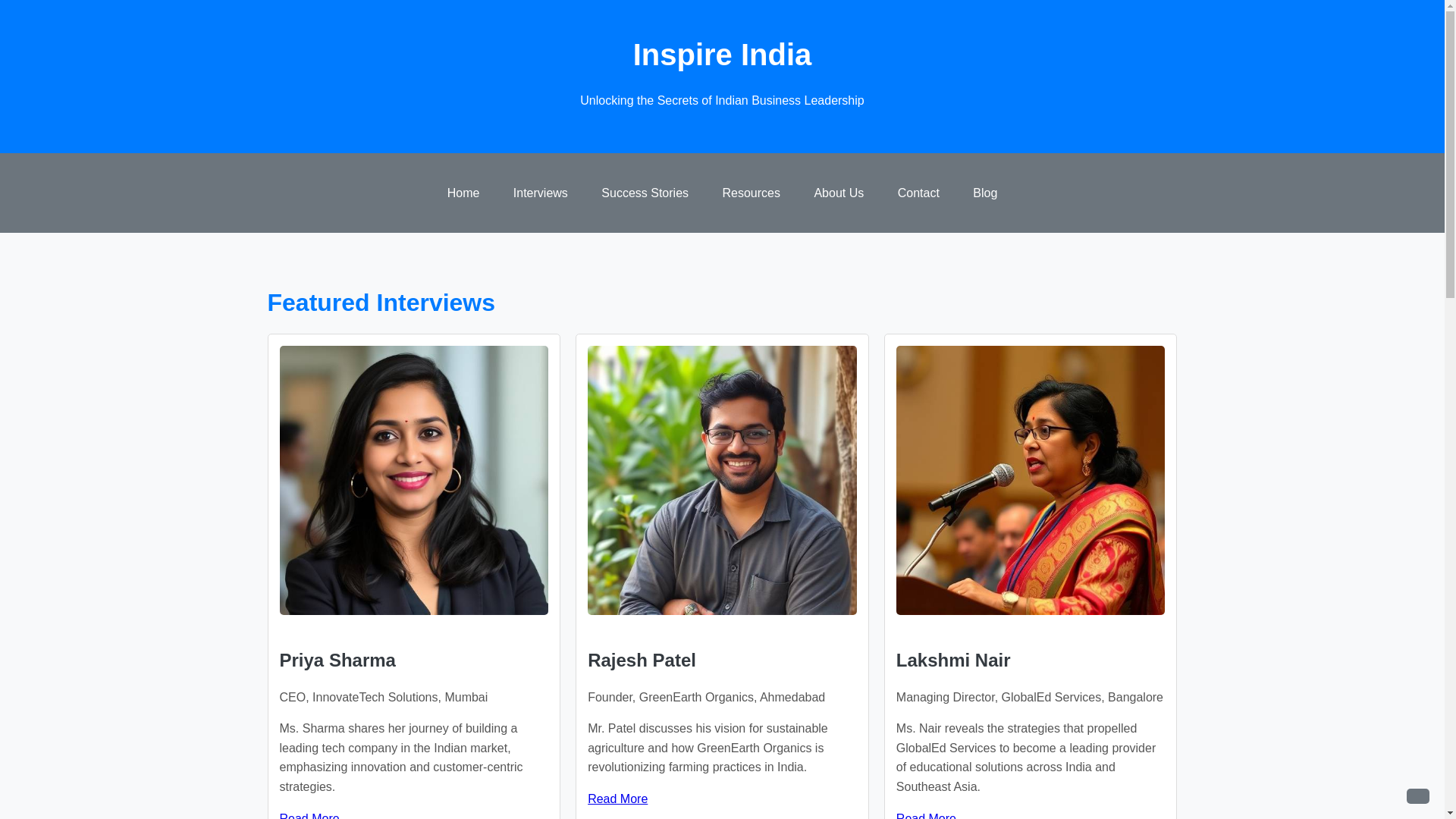This screenshot has width=1456, height=819.
Task: Navigate to the Blog section
Action: (985, 193)
